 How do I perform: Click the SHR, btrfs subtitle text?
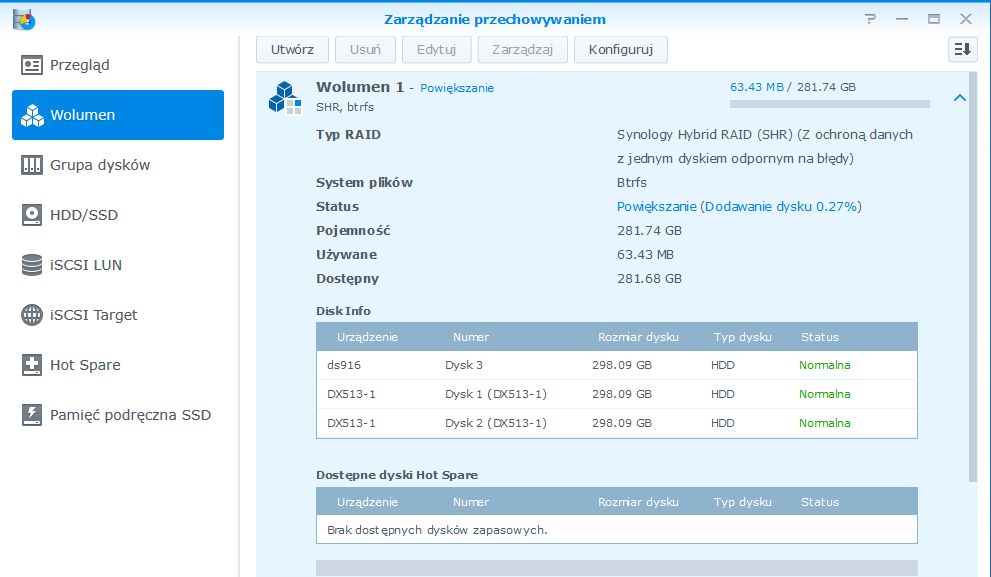(x=345, y=107)
